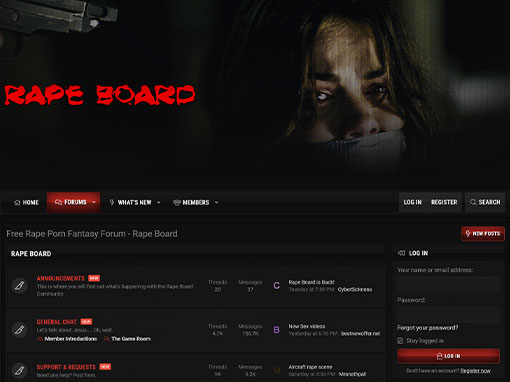Viewport: 510px width, 382px height.
Task: Click the Members people icon
Action: tap(177, 202)
